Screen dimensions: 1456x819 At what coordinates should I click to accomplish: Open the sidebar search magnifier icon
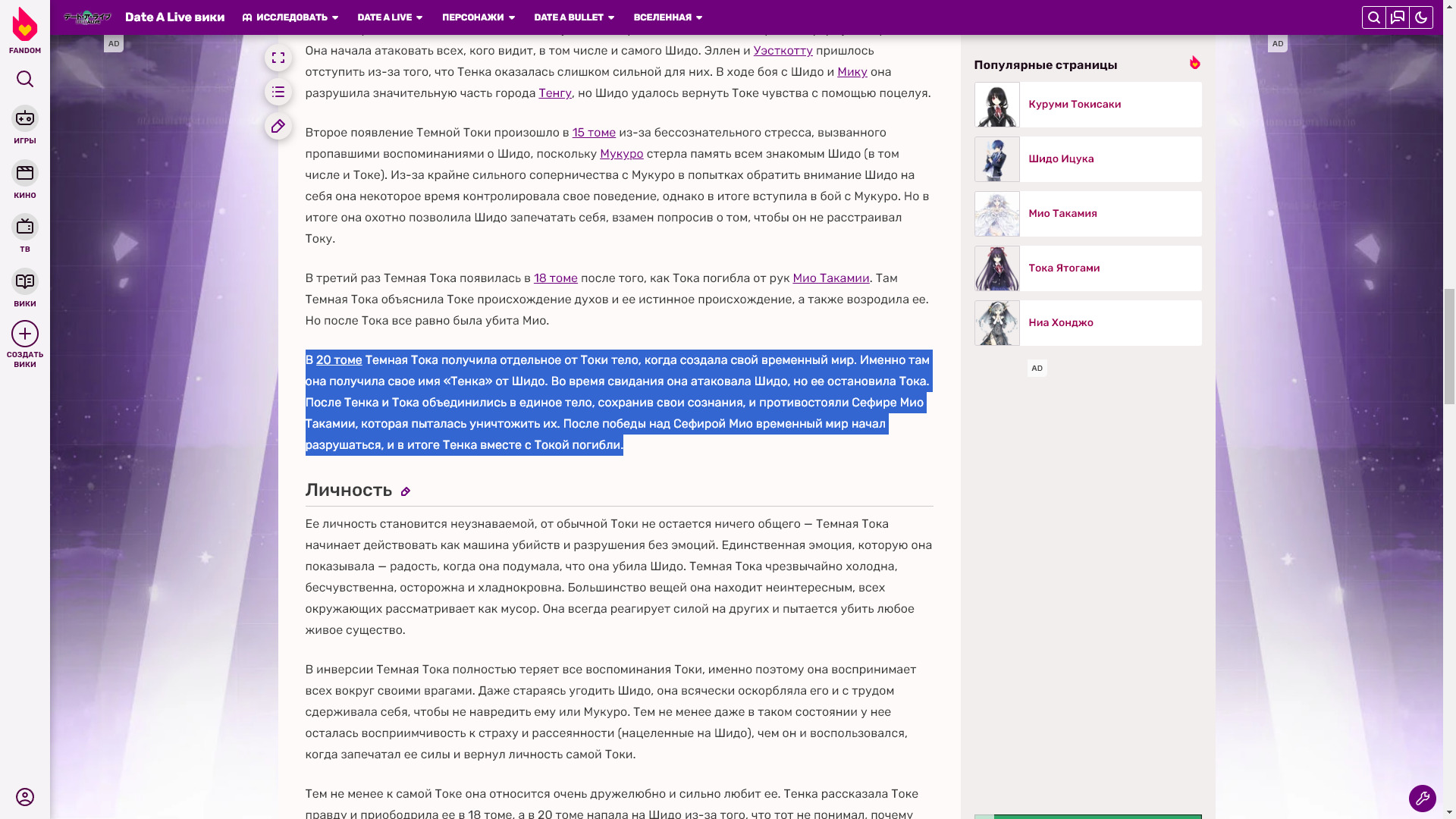point(25,80)
